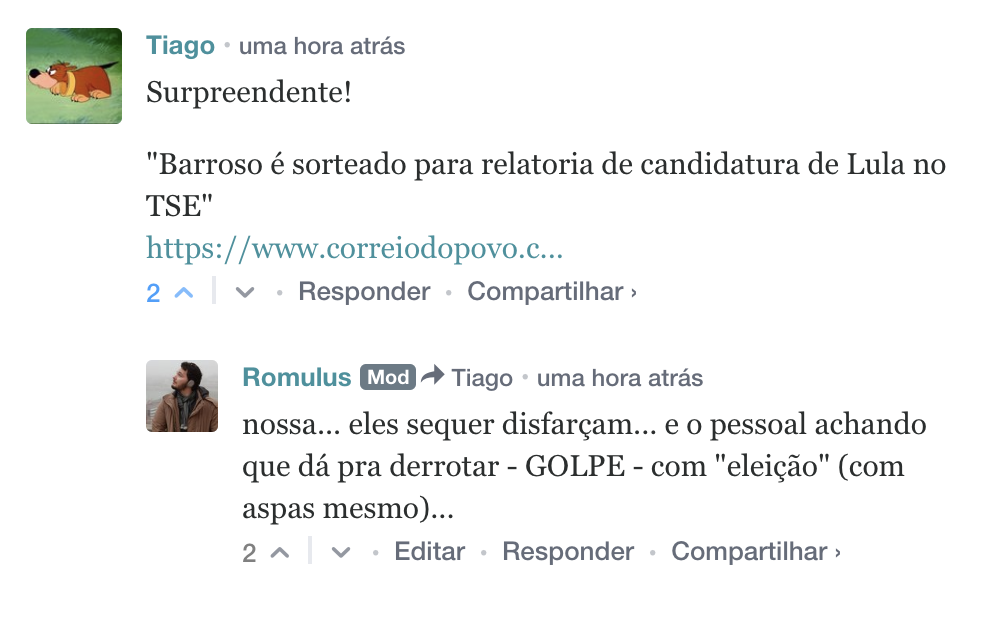Click Romulus's profile photo avatar
This screenshot has height=624, width=986.
point(182,396)
